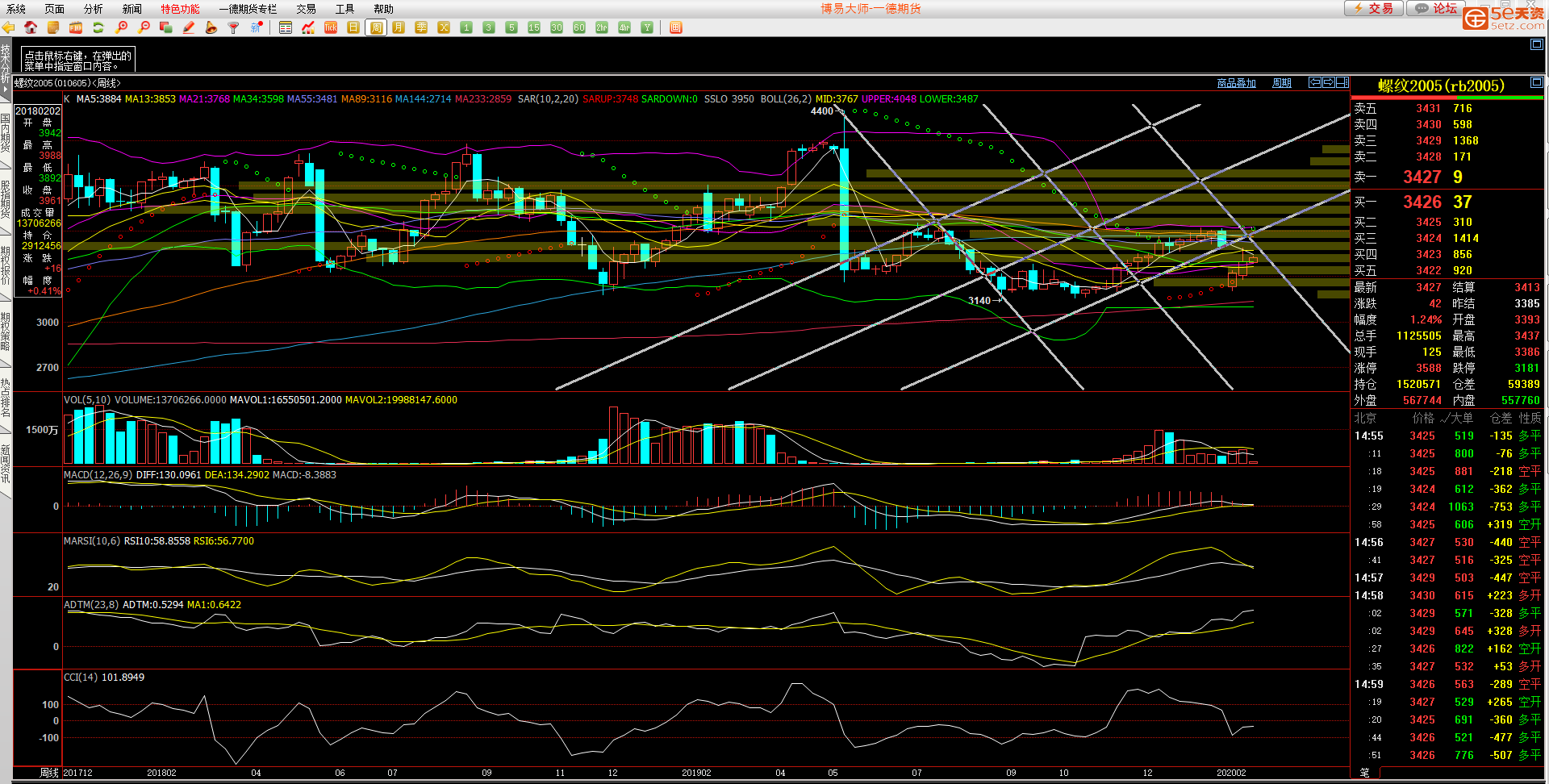Switch to monthly (月) period chart
Viewport: 1549px width, 784px height.
[399, 27]
